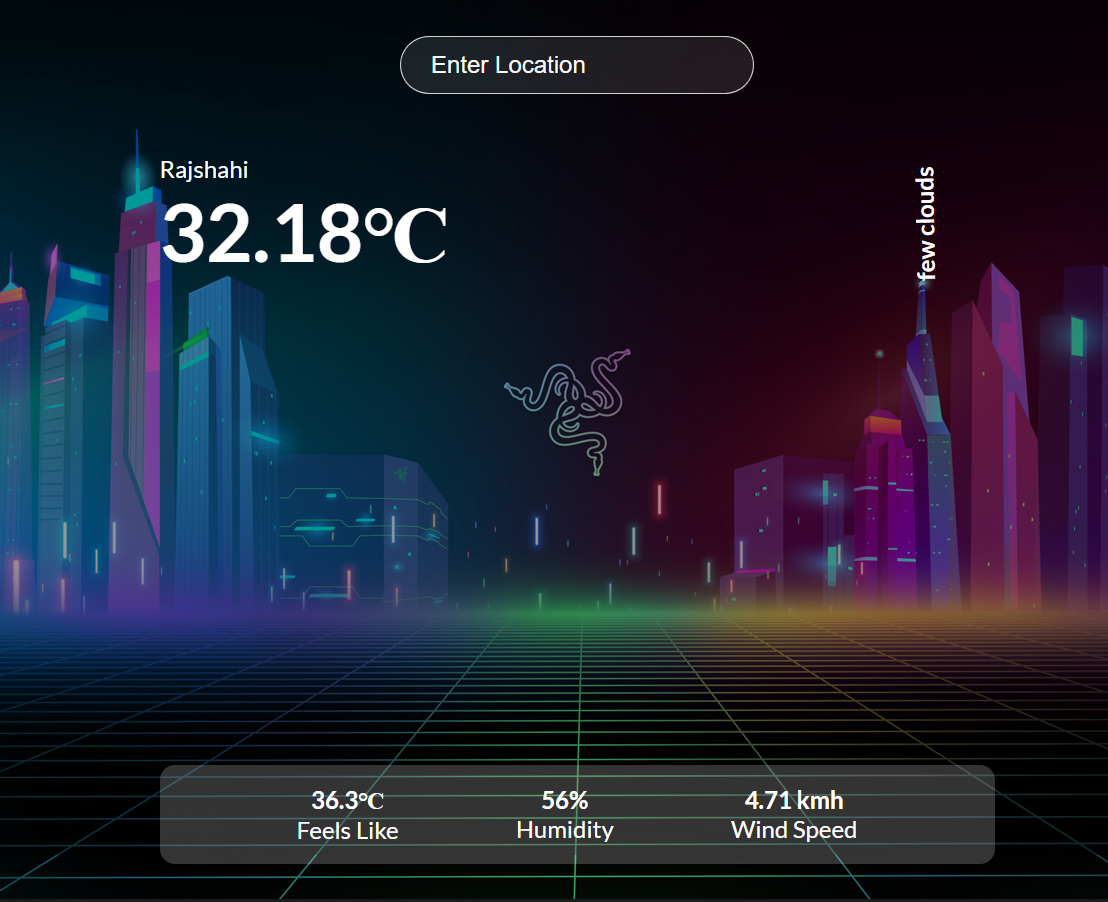The image size is (1108, 902).
Task: Click the 56% humidity value
Action: 564,800
